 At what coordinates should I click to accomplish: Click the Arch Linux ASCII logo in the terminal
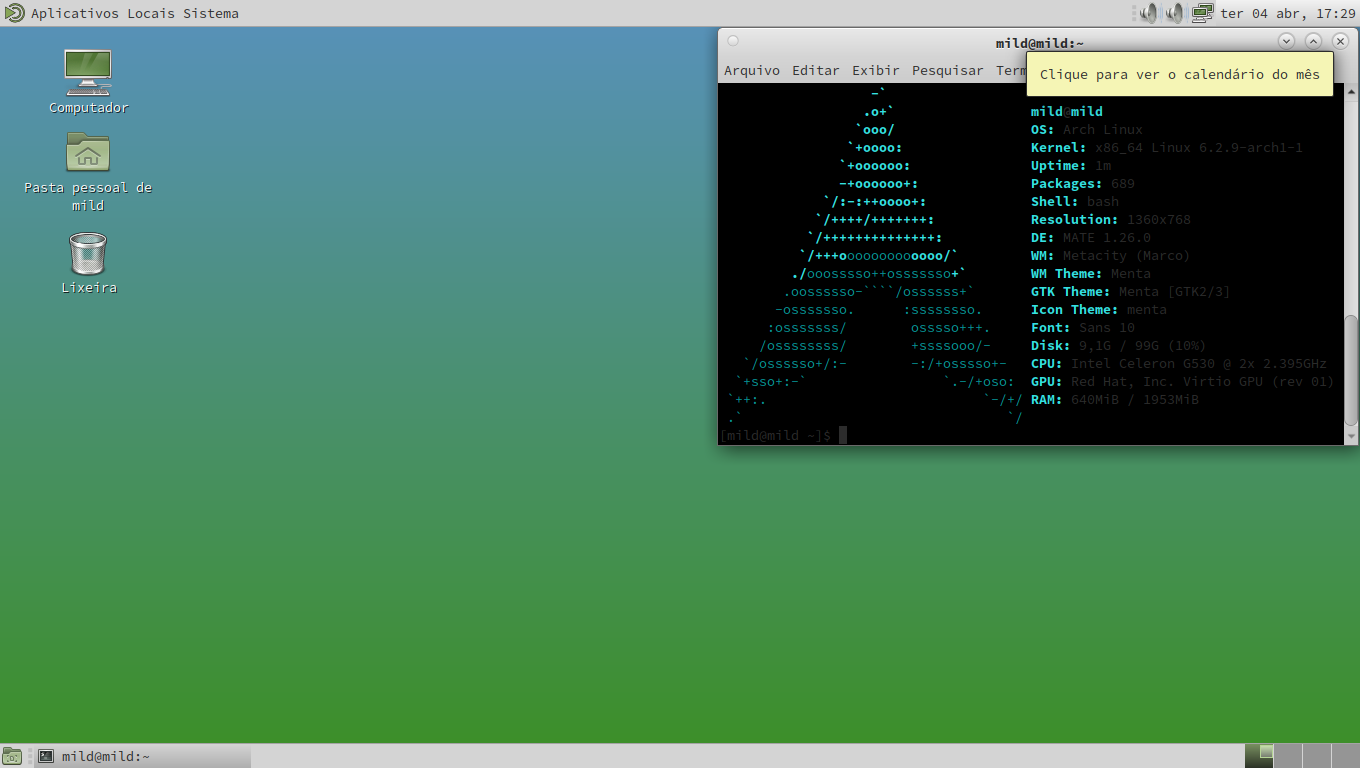click(876, 255)
